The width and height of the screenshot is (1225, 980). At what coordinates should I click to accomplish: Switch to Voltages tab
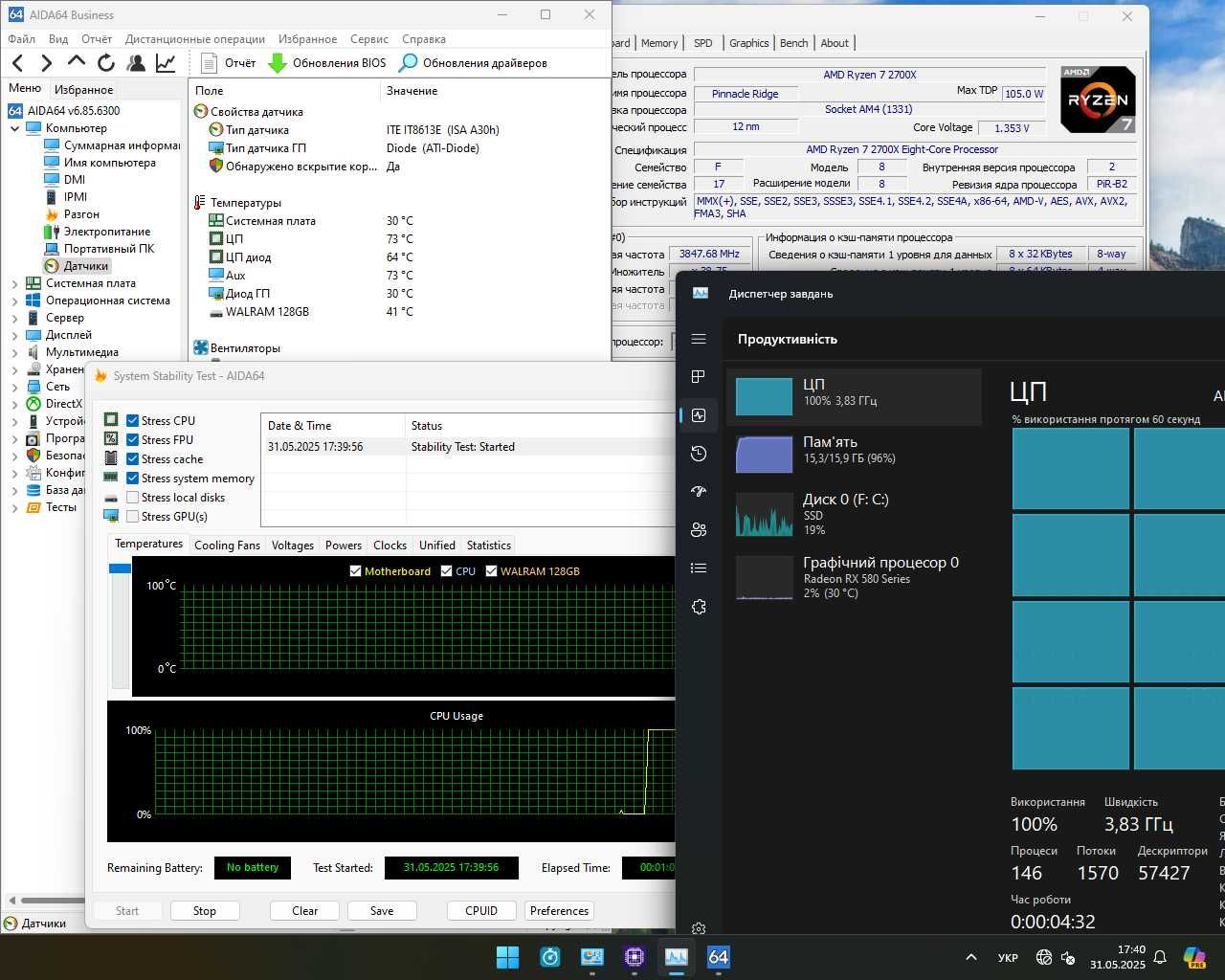(x=293, y=546)
